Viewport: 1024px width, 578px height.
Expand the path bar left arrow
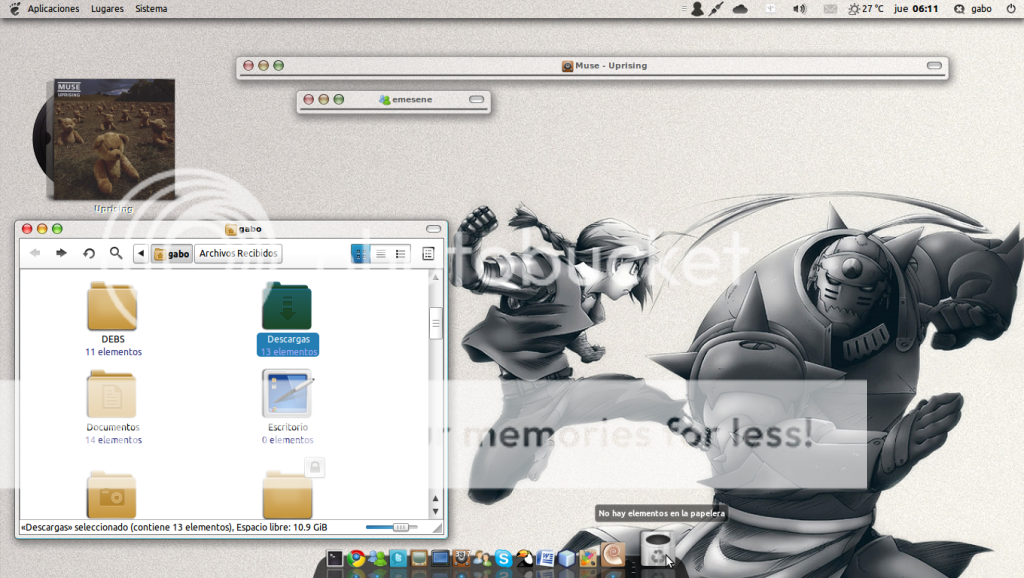tap(140, 254)
